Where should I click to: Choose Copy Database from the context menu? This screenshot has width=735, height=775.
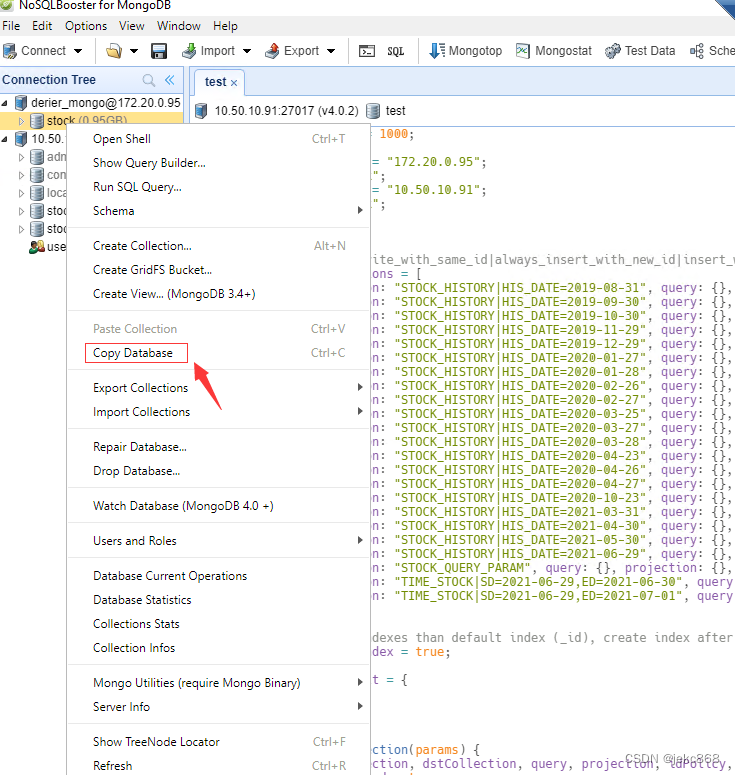[x=218, y=353]
